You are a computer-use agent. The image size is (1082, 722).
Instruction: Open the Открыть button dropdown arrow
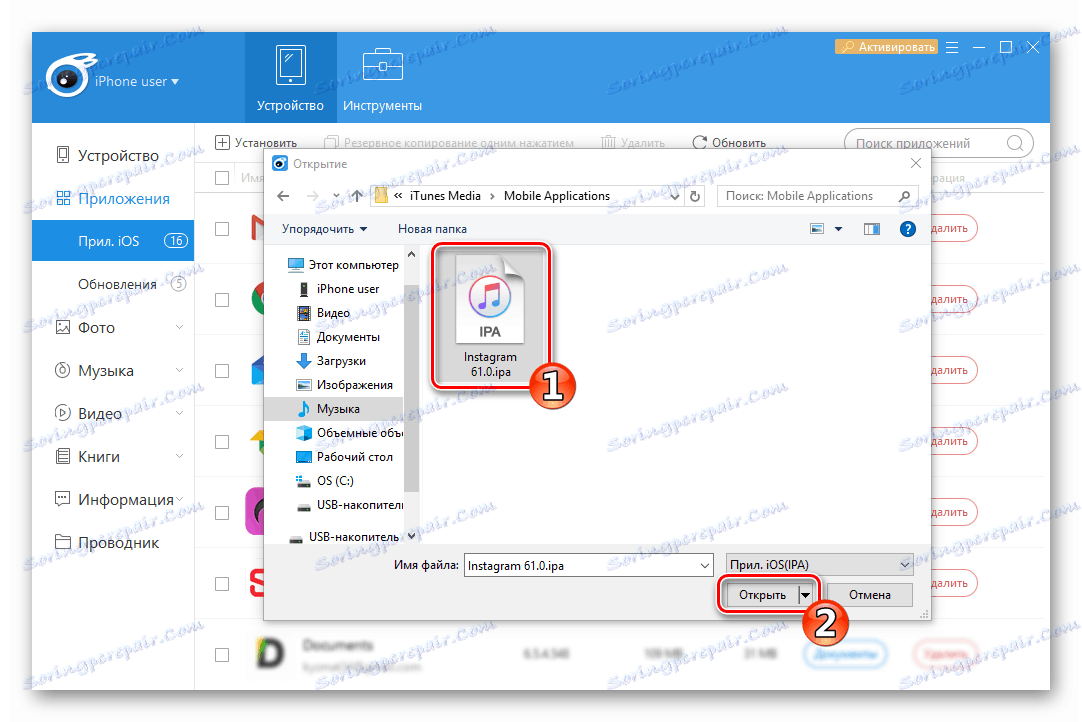click(x=805, y=595)
